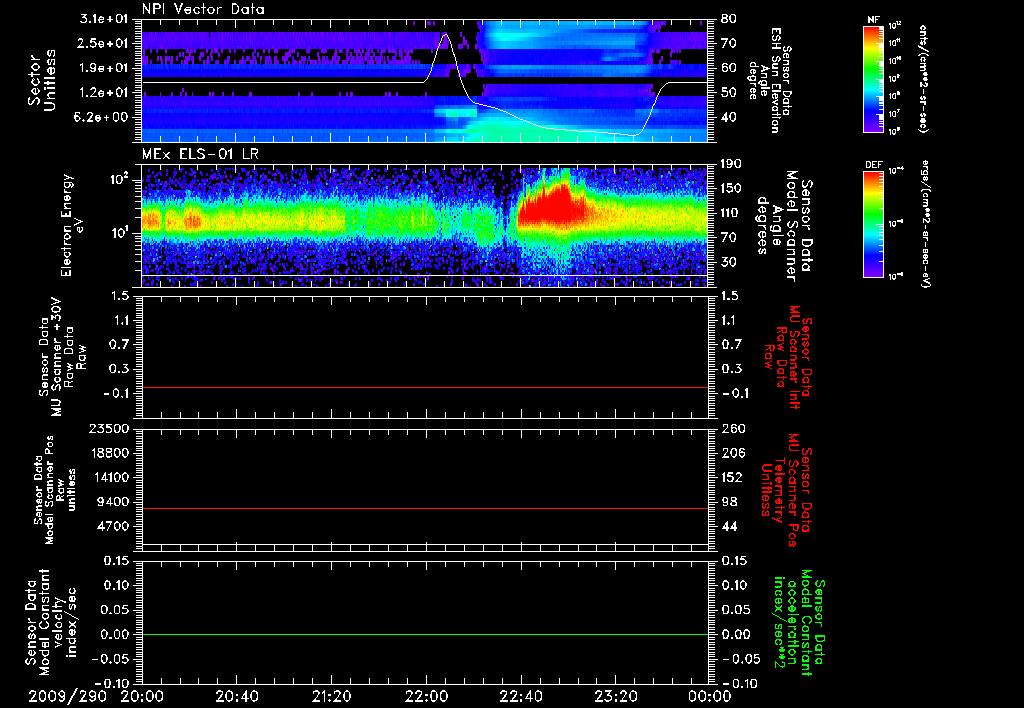The image size is (1024, 708).
Task: Click the 18800 scanner position tick label
Action: click(109, 453)
